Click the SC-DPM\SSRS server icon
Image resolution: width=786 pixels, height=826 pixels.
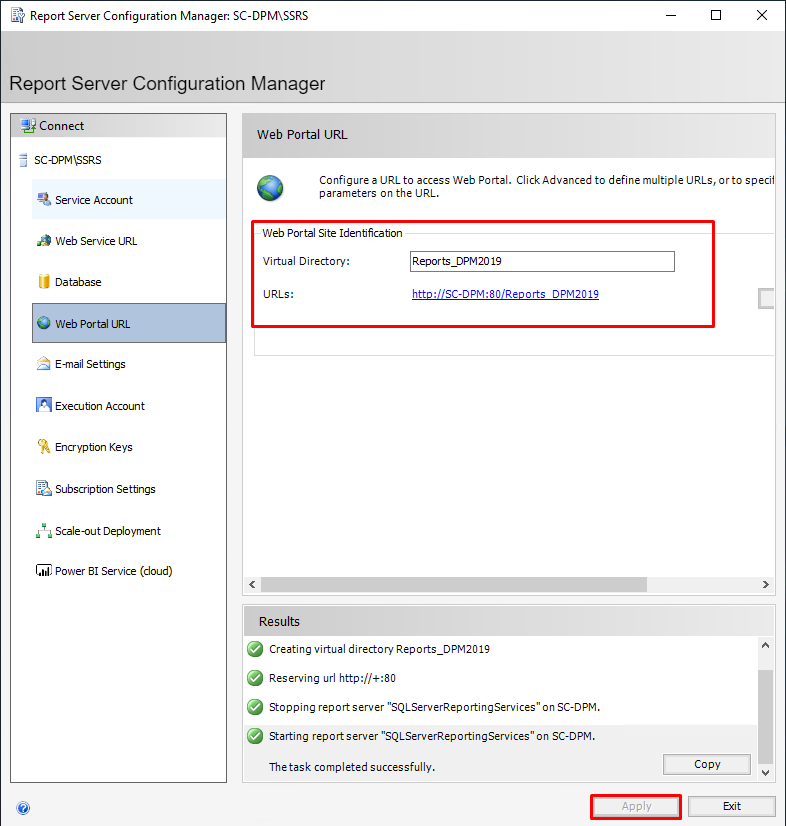23,160
